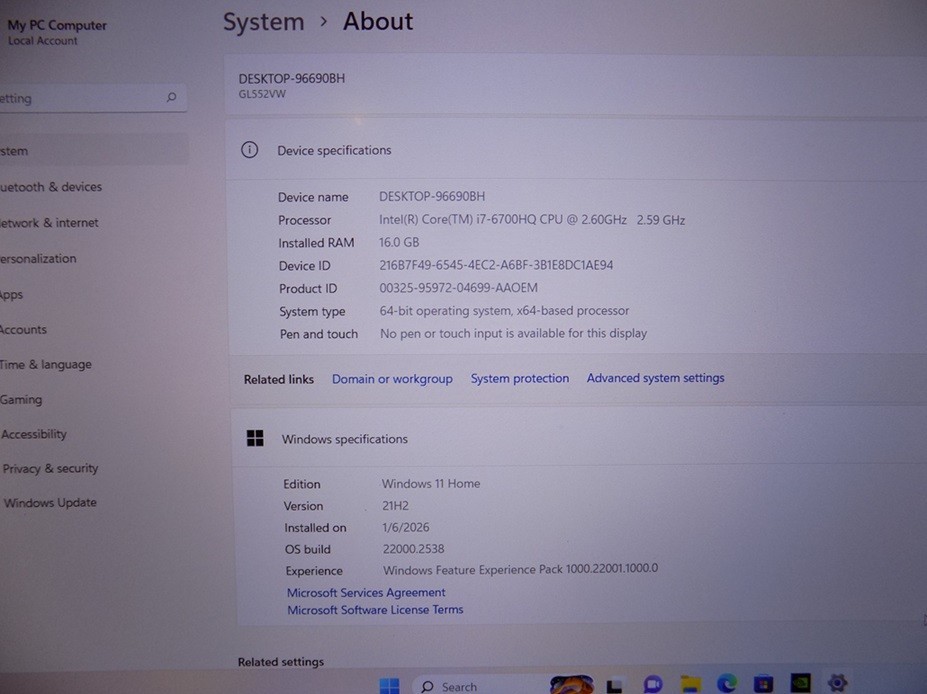Viewport: 927px width, 694px height.
Task: Click the Windows logo beside Windows specifications
Action: pyautogui.click(x=255, y=438)
